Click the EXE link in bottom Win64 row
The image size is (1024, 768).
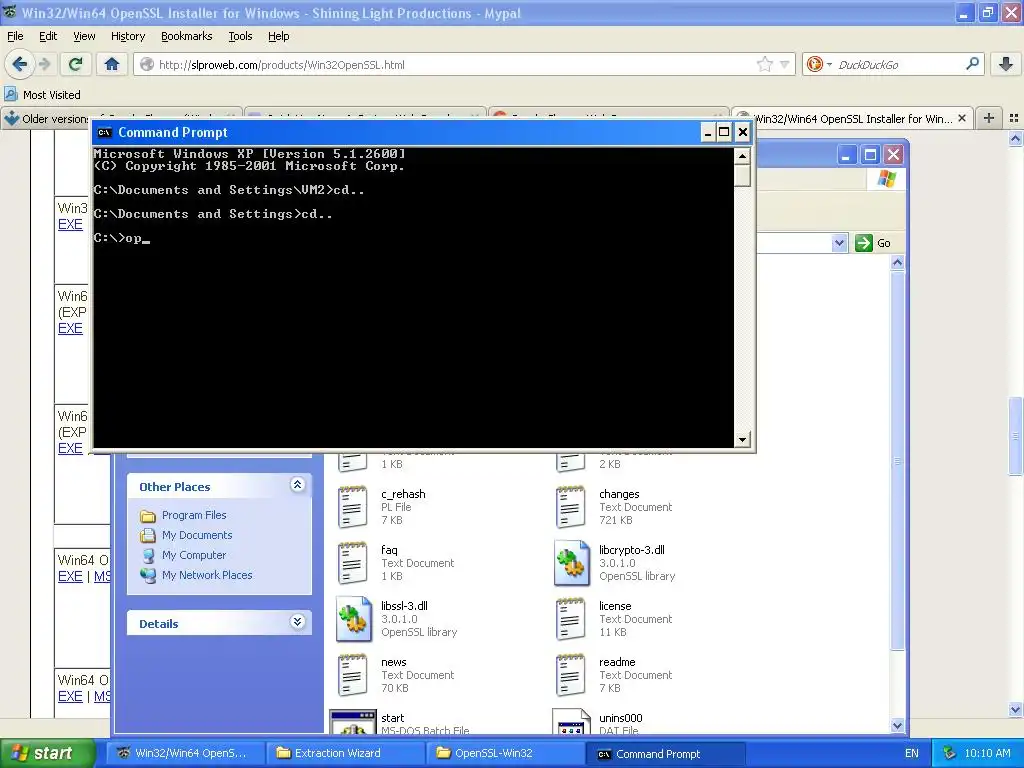click(70, 696)
